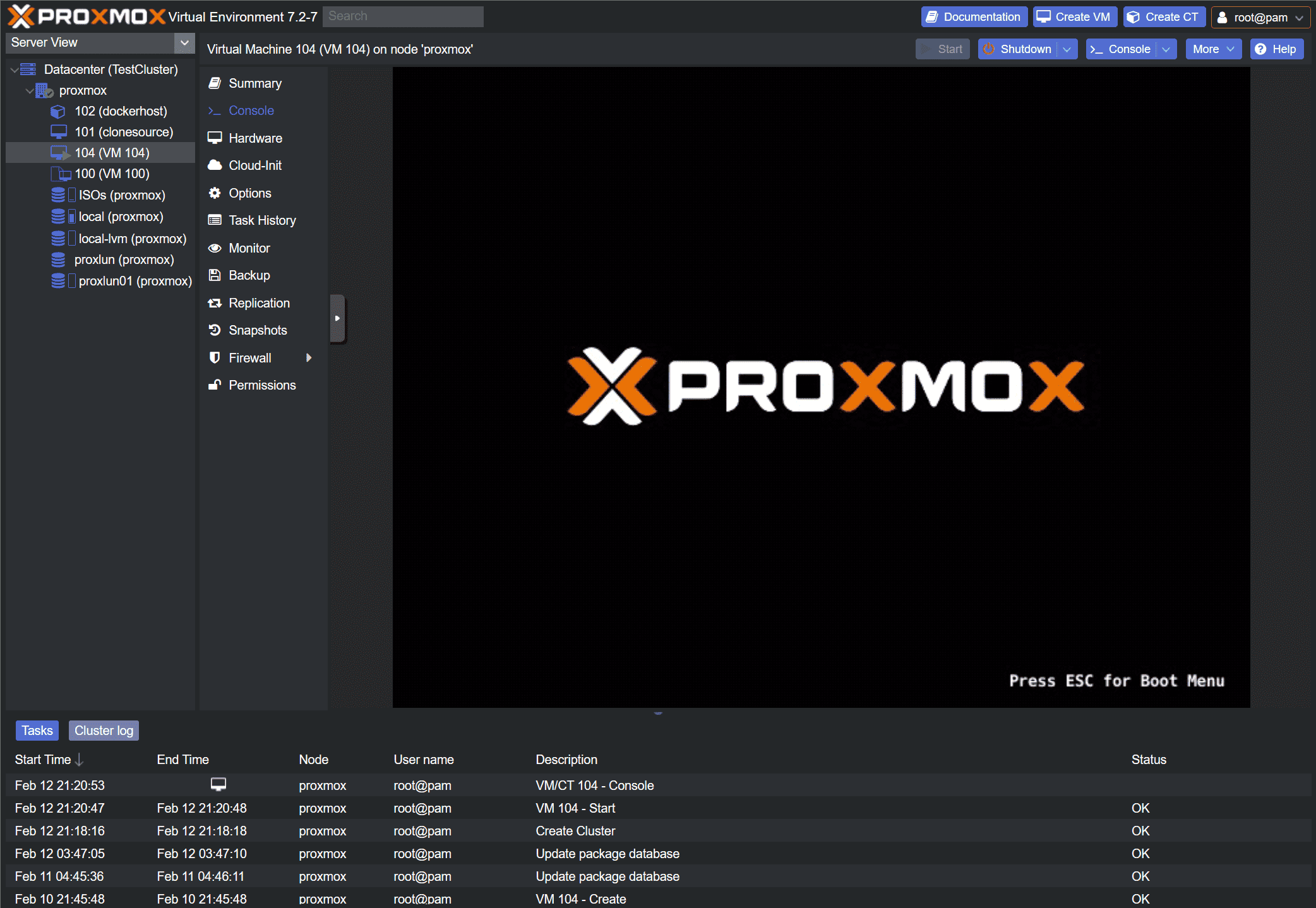The image size is (1316, 908).
Task: Open Replication via the arrows icon
Action: pos(215,302)
